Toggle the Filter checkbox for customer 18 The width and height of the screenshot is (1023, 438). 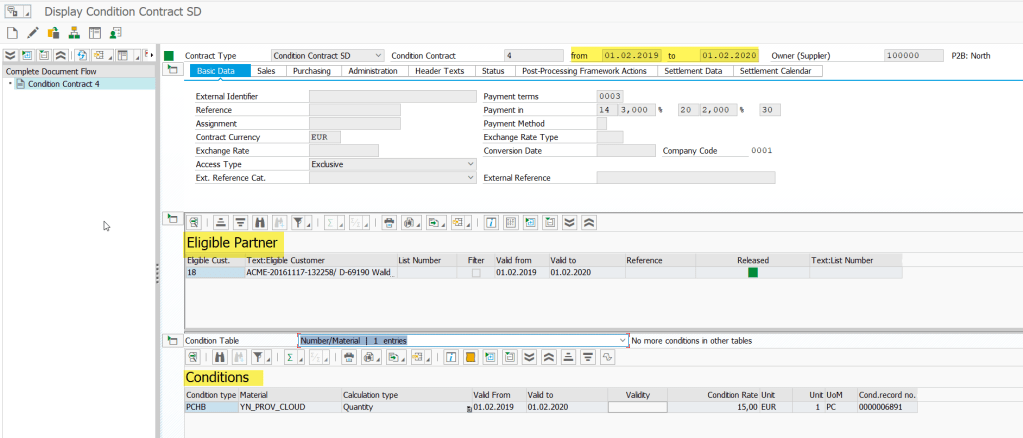pos(476,272)
